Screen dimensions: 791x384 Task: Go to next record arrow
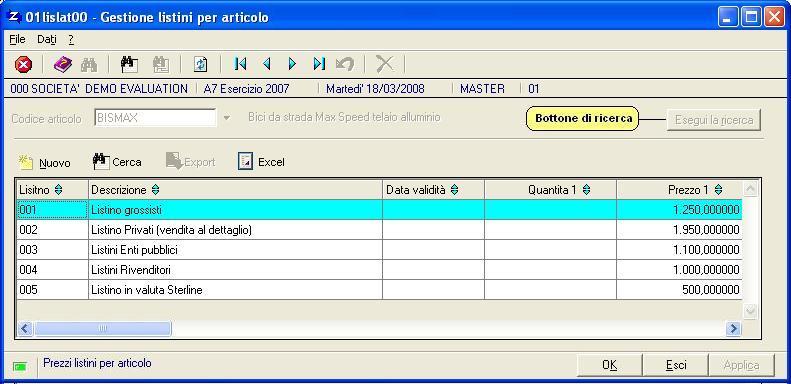[292, 64]
